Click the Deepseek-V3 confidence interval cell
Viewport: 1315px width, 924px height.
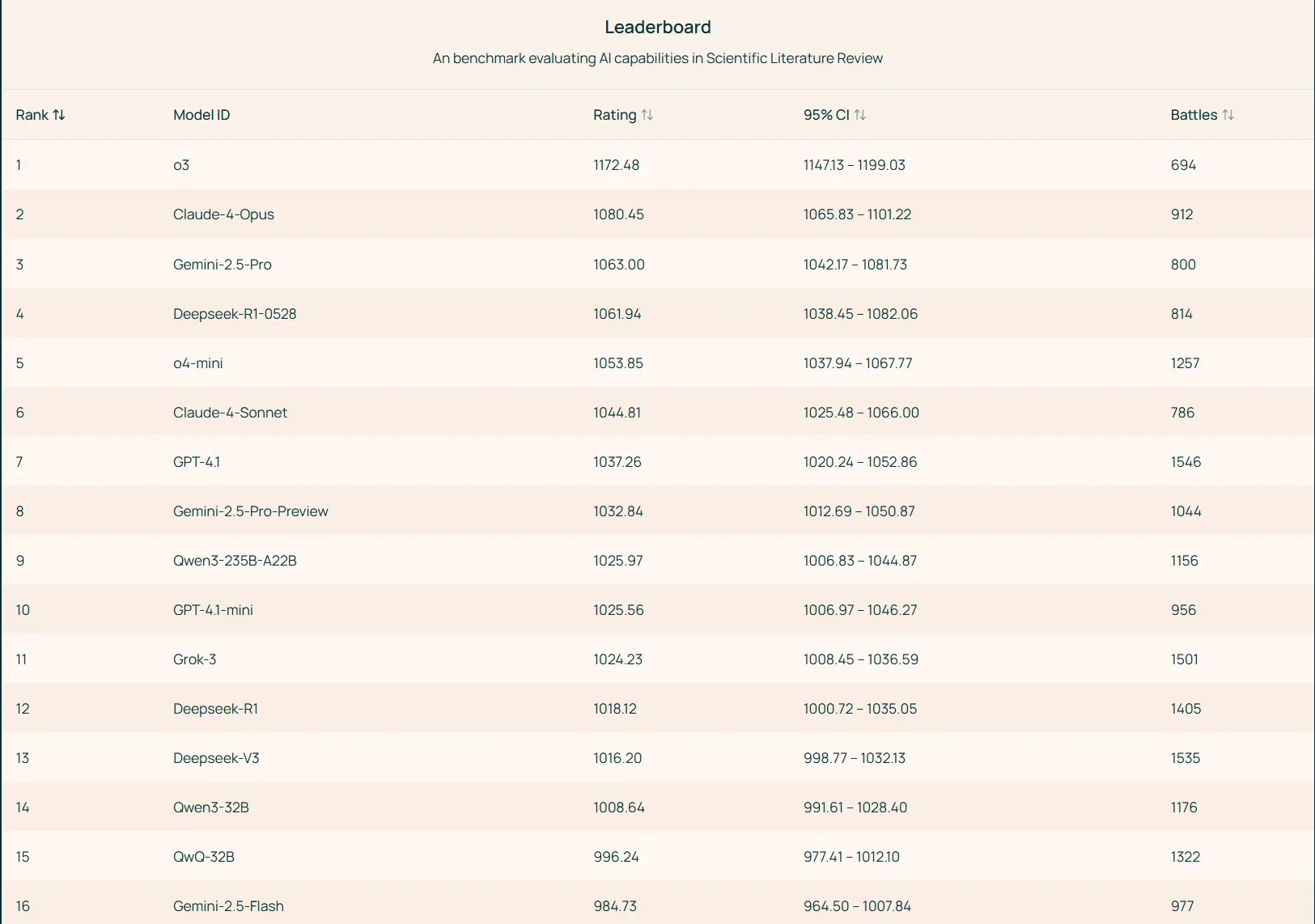coord(854,758)
